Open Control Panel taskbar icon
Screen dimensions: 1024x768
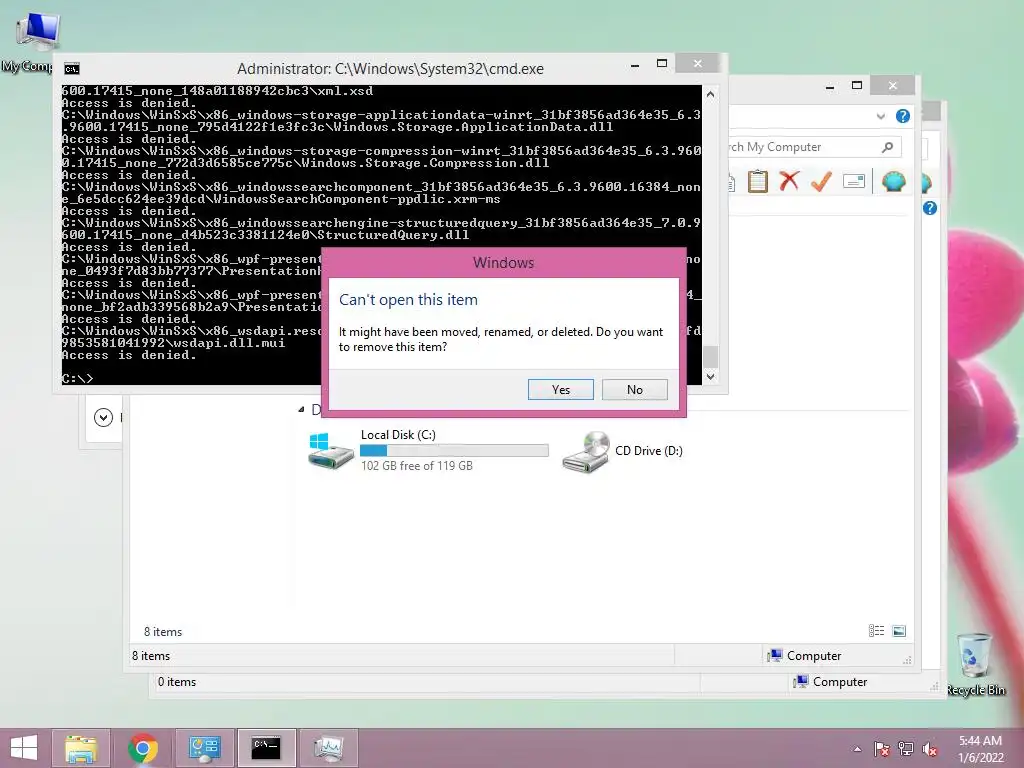point(205,748)
